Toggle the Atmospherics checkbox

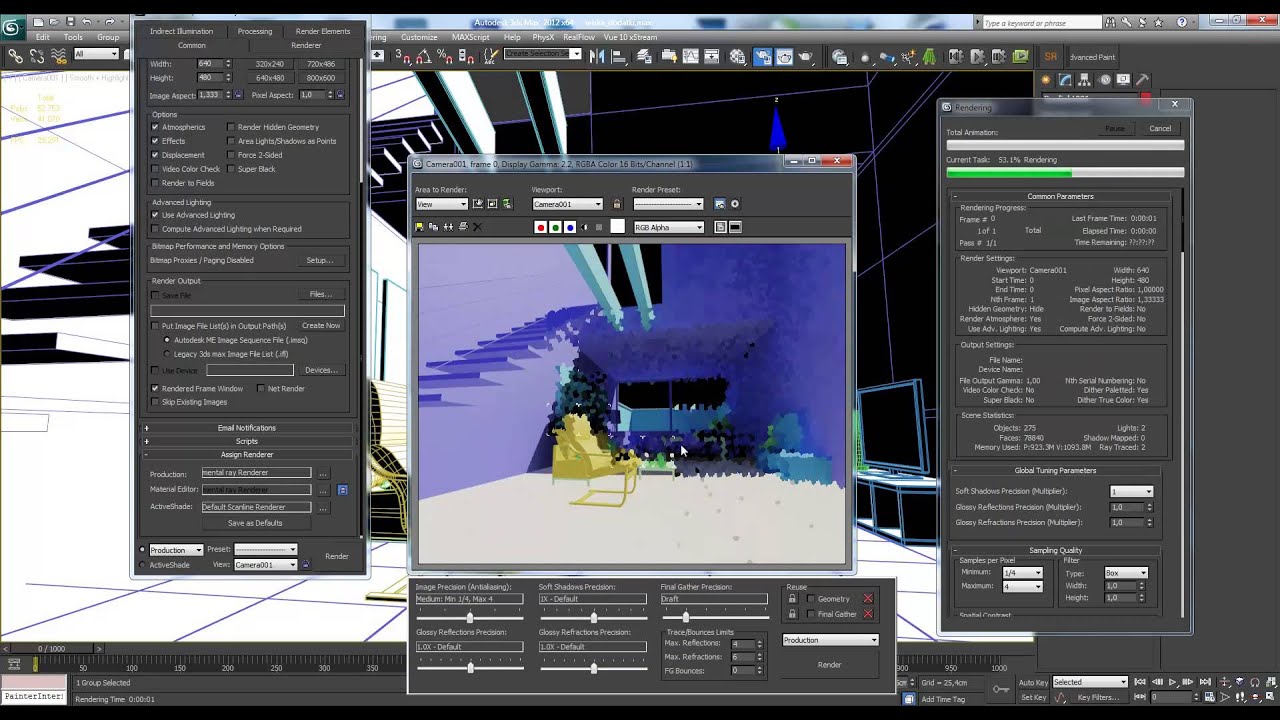pyautogui.click(x=155, y=127)
